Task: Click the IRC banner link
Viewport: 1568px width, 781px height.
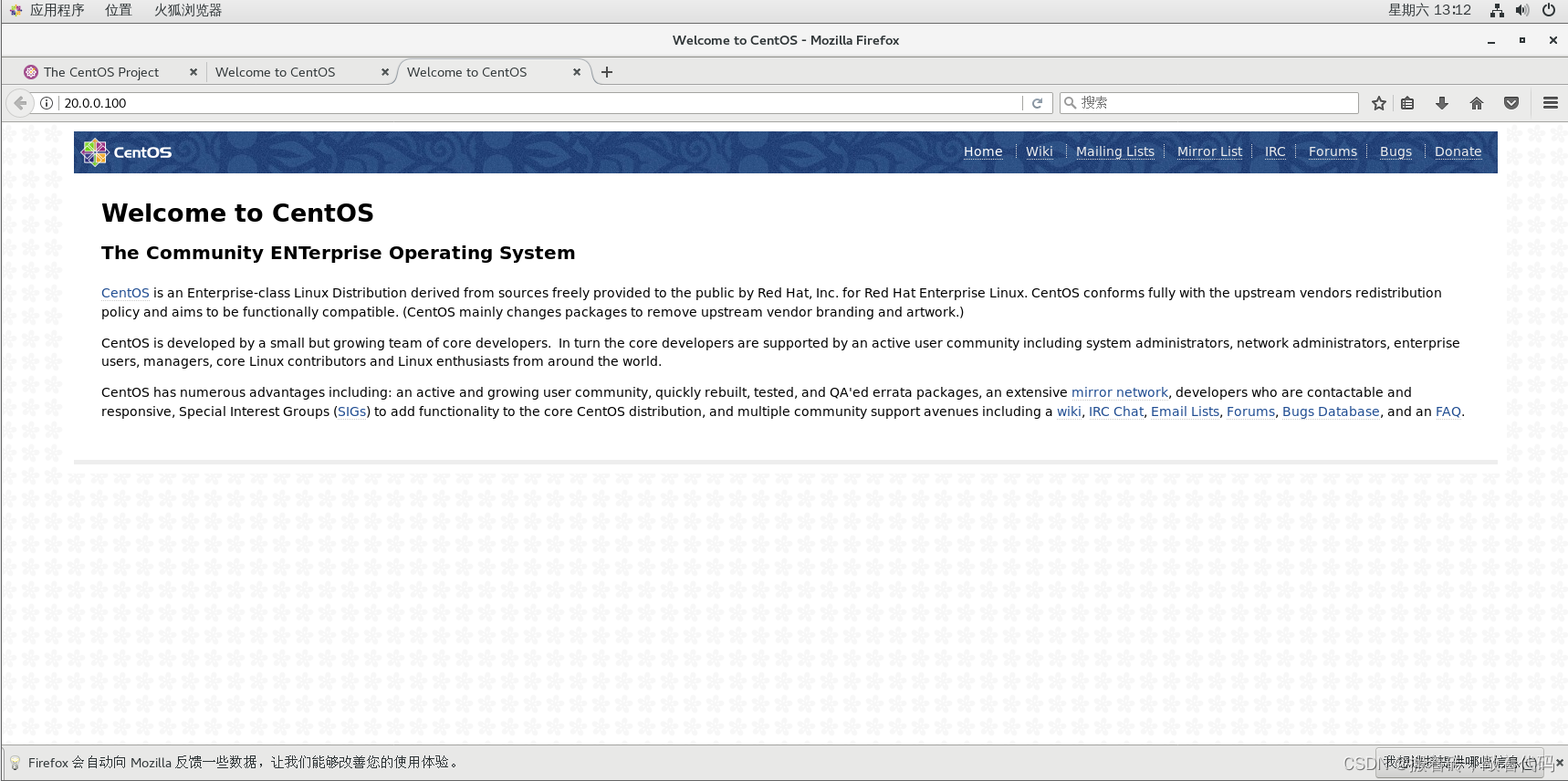Action: [x=1275, y=151]
